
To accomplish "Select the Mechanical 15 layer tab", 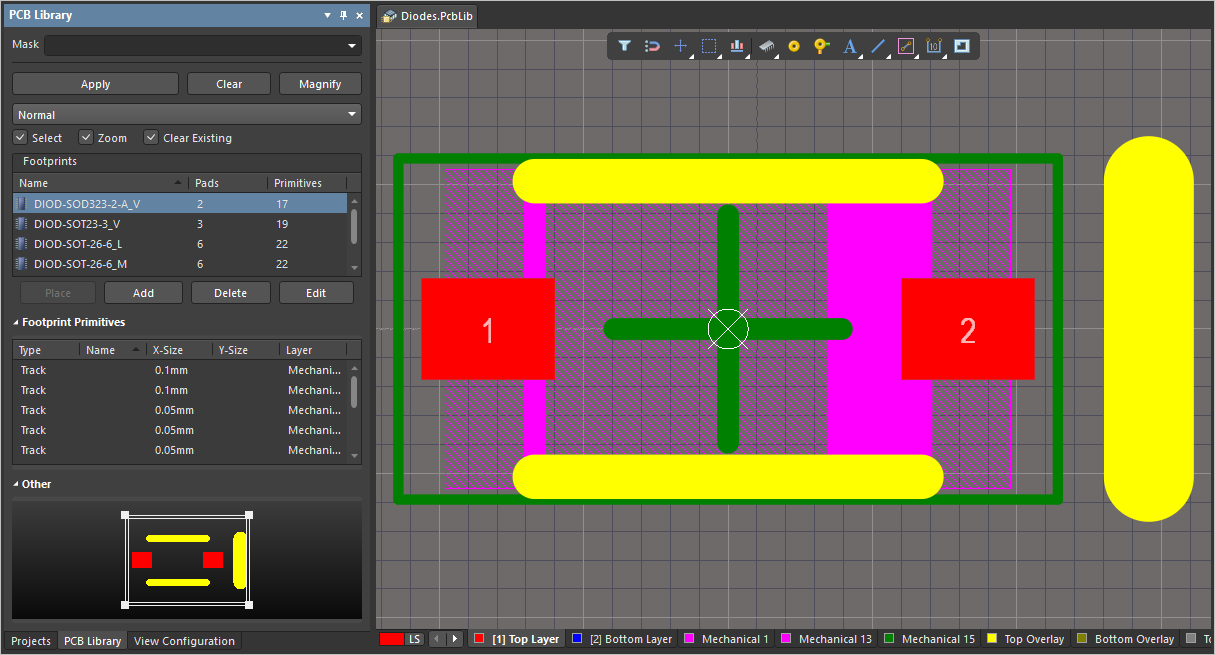I will [x=929, y=639].
